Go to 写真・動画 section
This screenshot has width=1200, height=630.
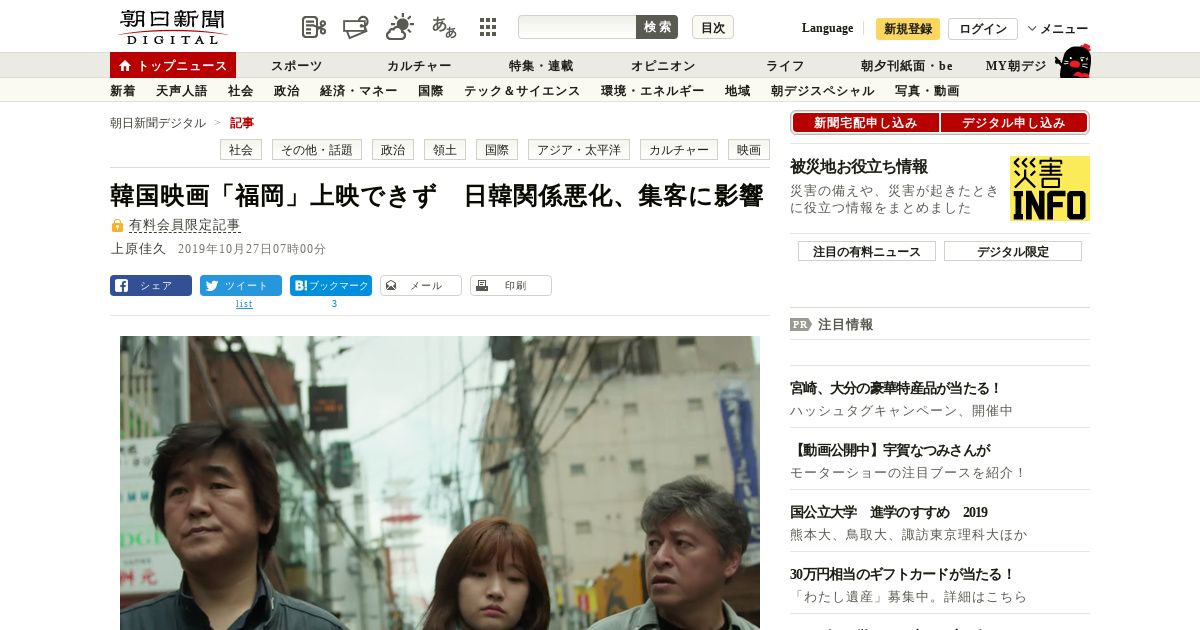[927, 91]
